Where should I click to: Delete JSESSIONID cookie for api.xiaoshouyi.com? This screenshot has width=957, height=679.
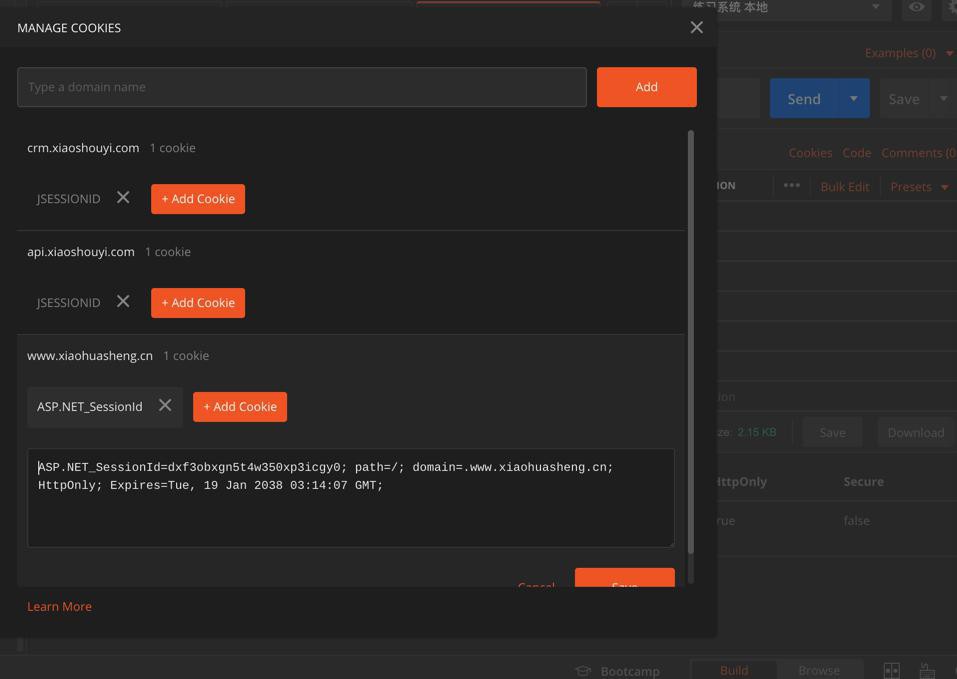(123, 301)
